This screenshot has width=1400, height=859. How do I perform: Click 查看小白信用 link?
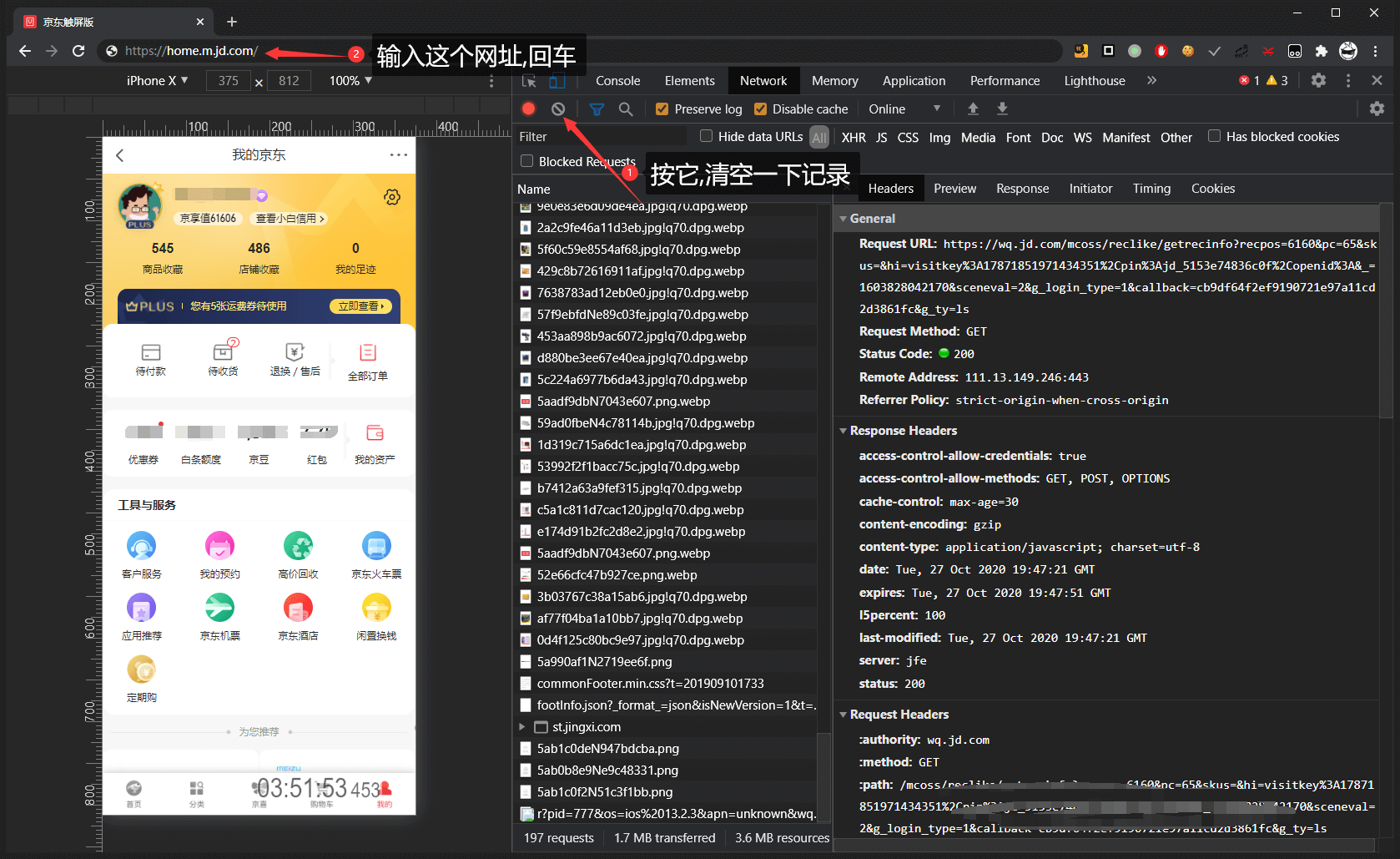coord(290,219)
